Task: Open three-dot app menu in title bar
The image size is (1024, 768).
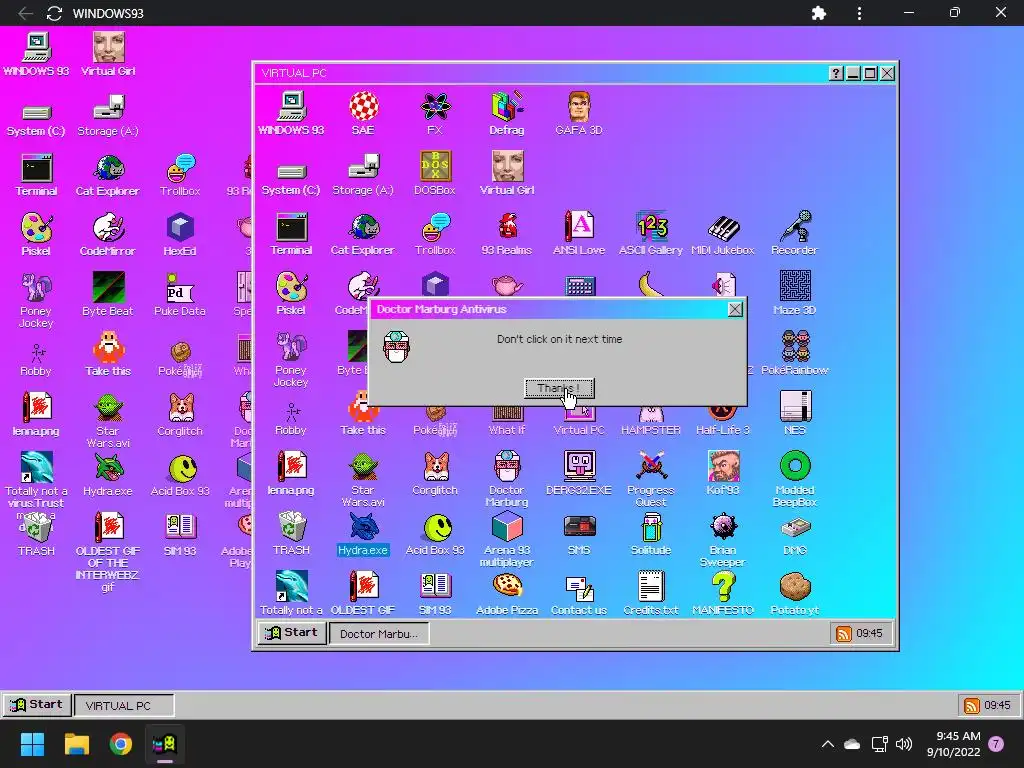Action: coord(859,13)
